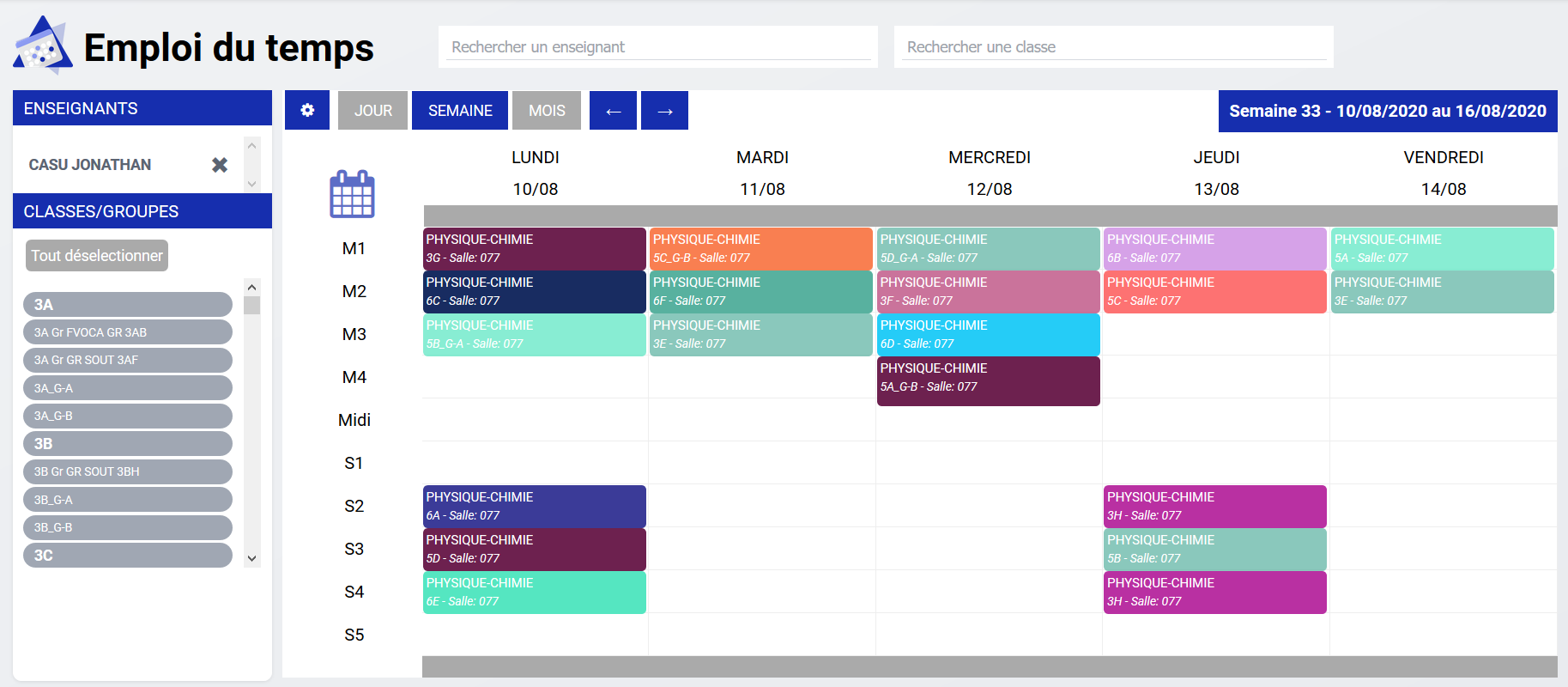Toggle class 3B selection

[x=128, y=444]
